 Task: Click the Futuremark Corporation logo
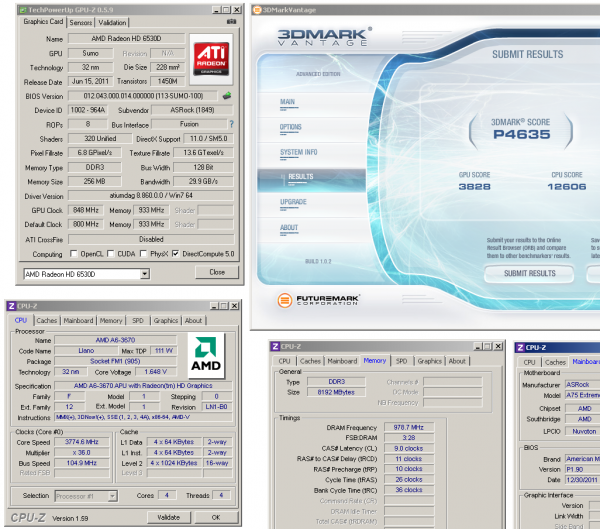tap(284, 299)
